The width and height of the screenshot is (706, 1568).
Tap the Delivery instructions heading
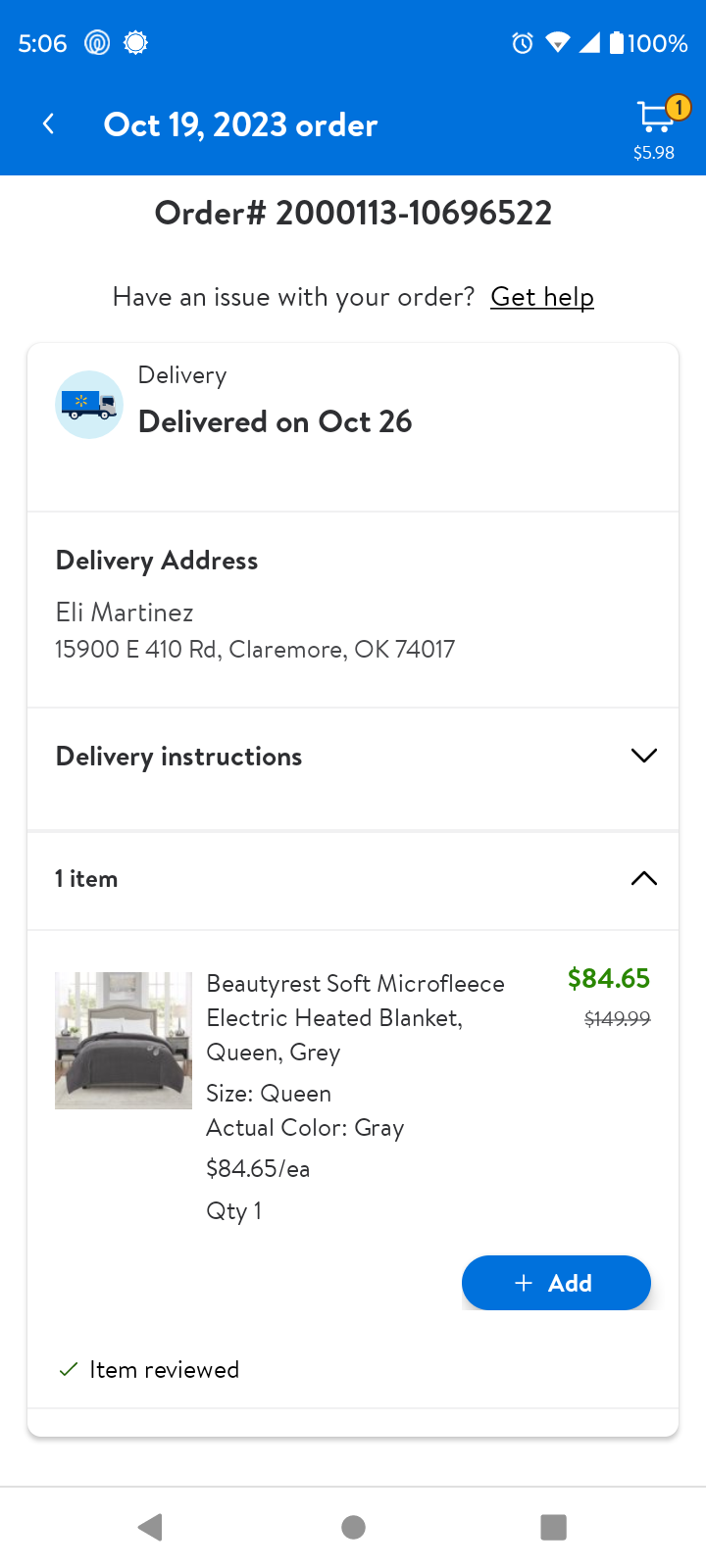pyautogui.click(x=178, y=757)
